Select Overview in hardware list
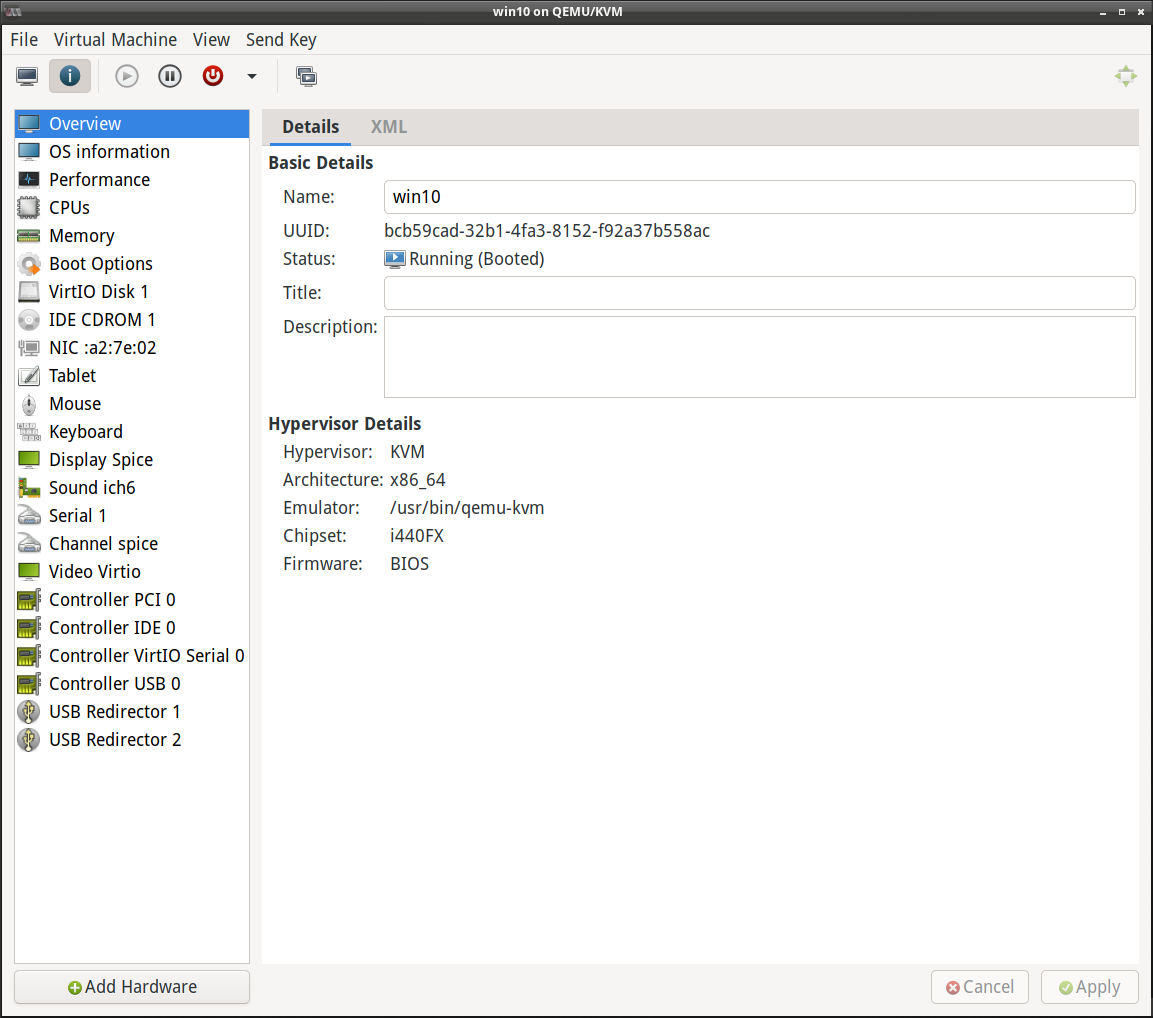1153x1018 pixels. pos(132,124)
